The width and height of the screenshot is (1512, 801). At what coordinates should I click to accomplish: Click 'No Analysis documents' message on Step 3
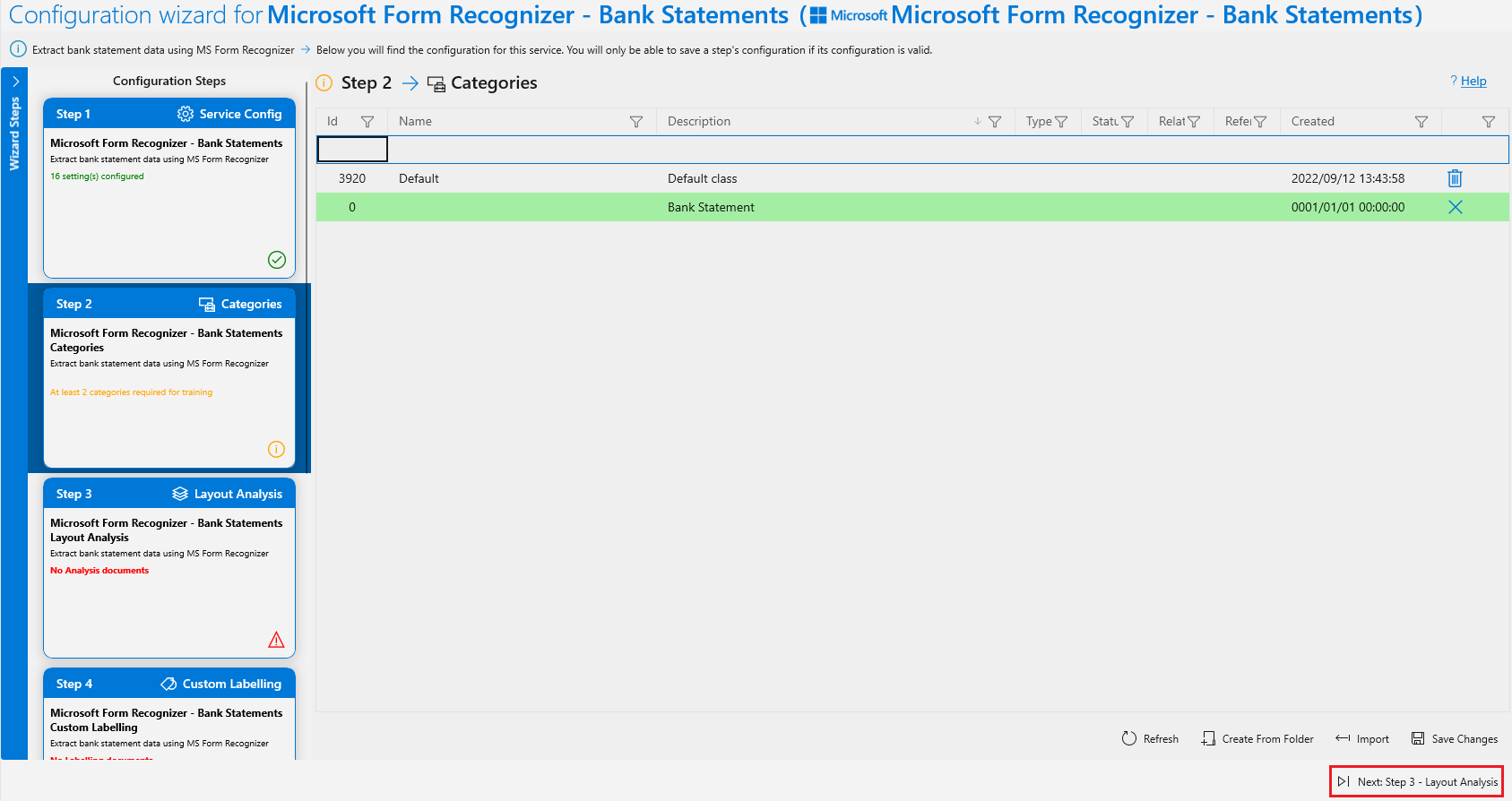coord(99,571)
